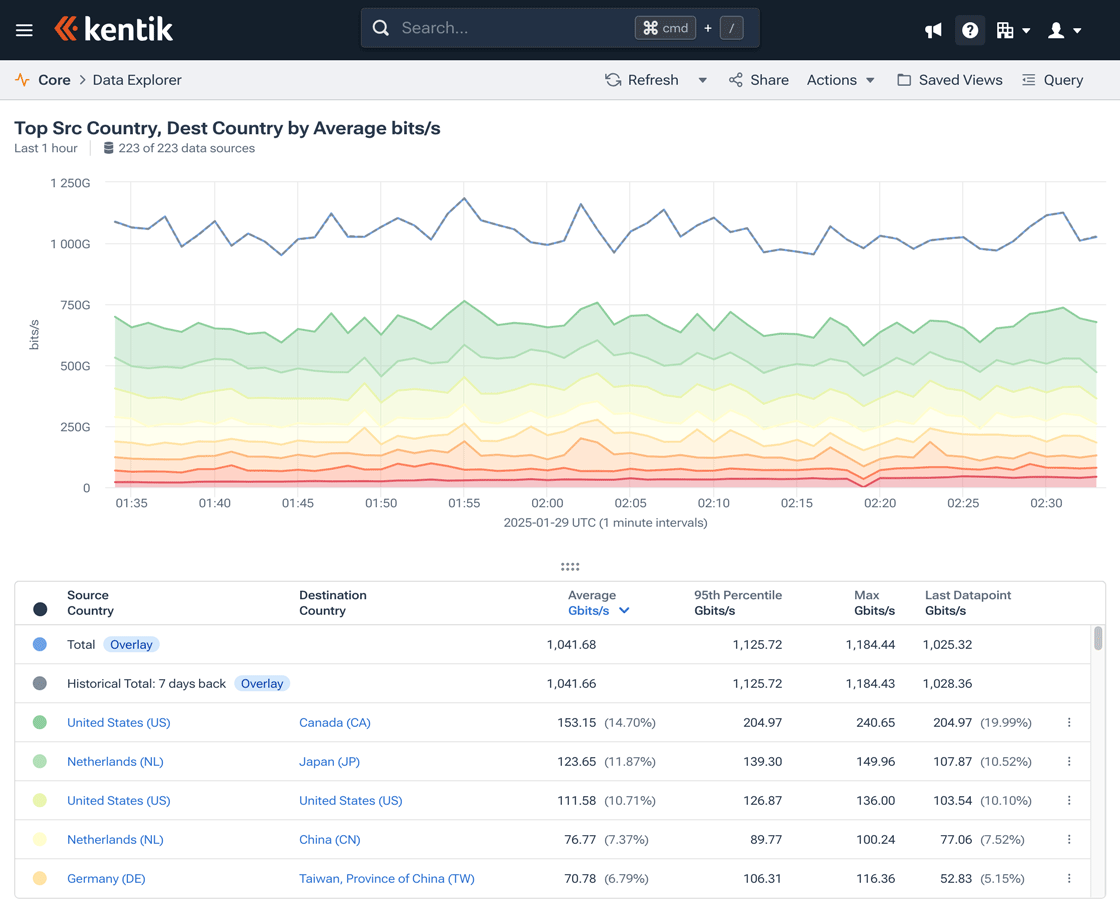
Task: Open the help question mark icon
Action: click(970, 30)
